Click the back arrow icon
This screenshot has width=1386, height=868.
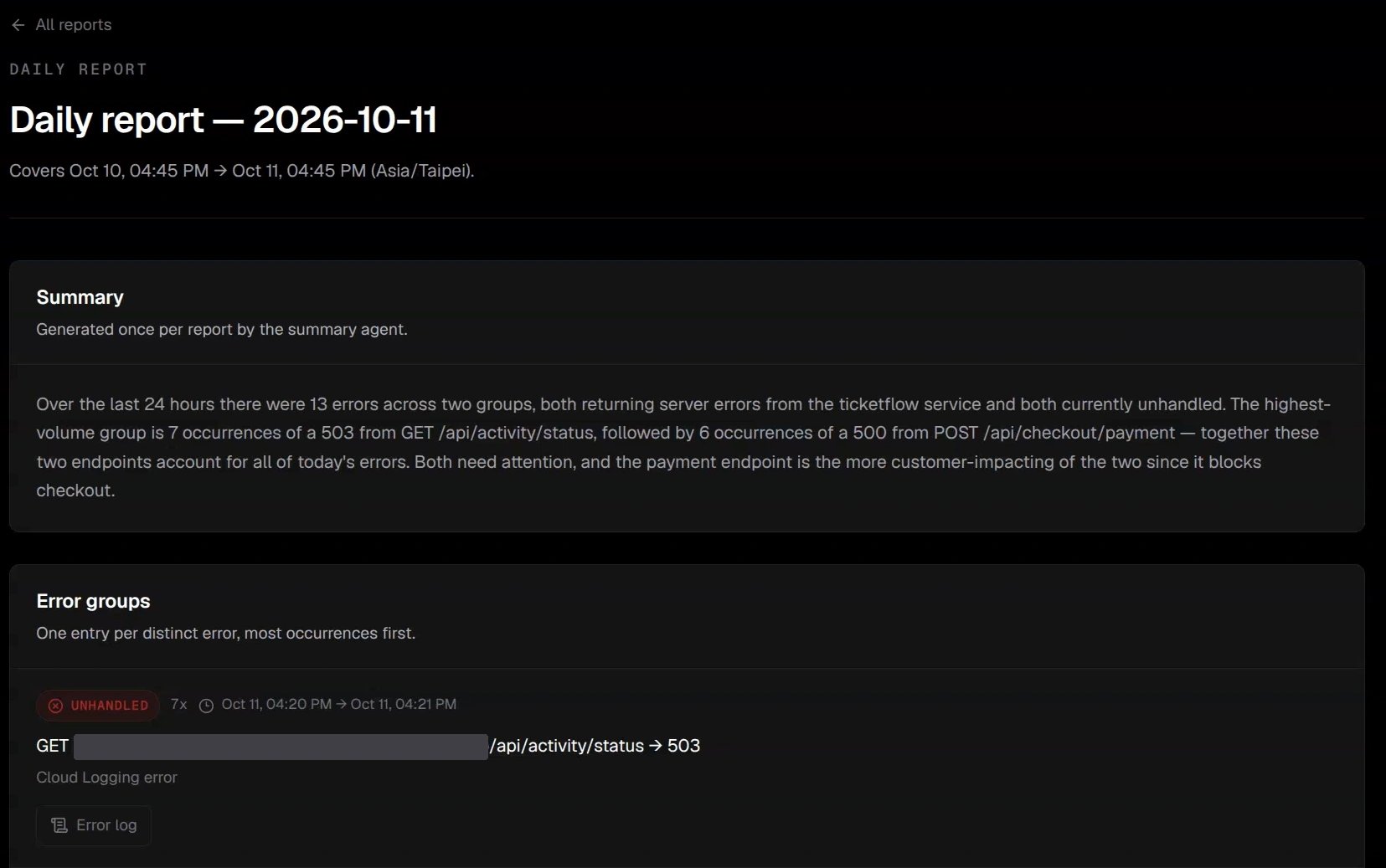coord(18,25)
